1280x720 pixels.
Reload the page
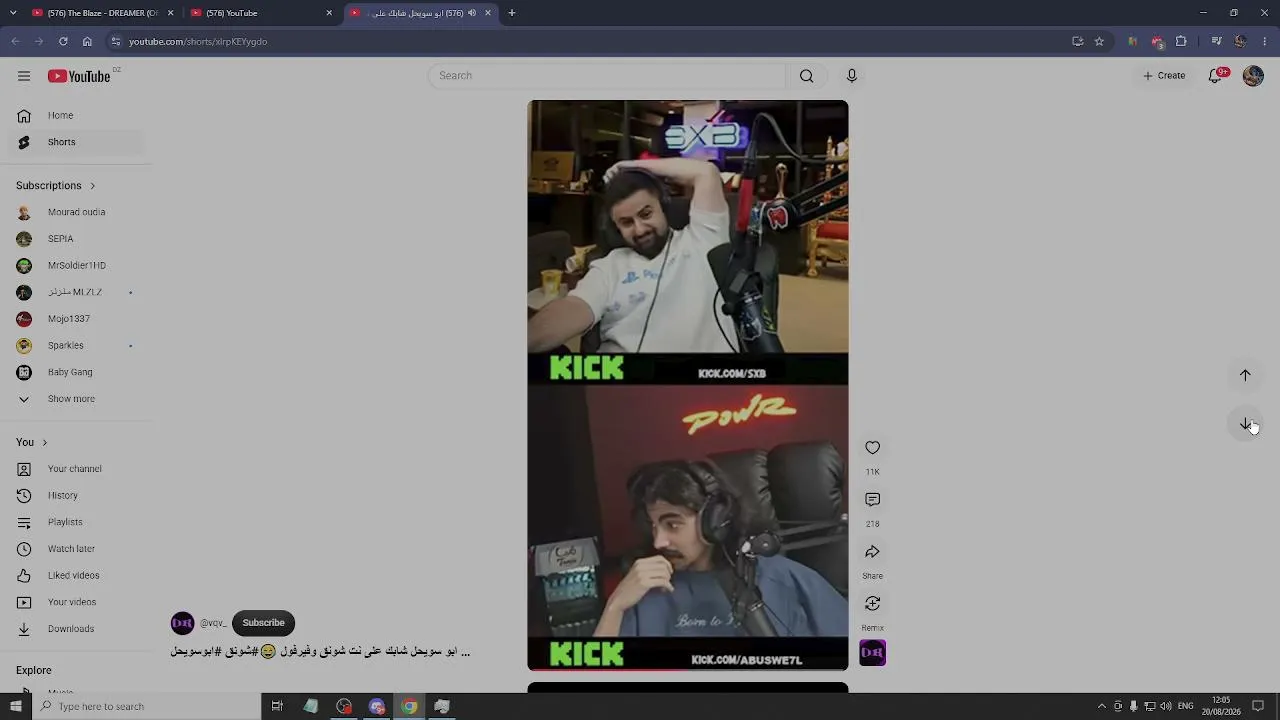(63, 41)
